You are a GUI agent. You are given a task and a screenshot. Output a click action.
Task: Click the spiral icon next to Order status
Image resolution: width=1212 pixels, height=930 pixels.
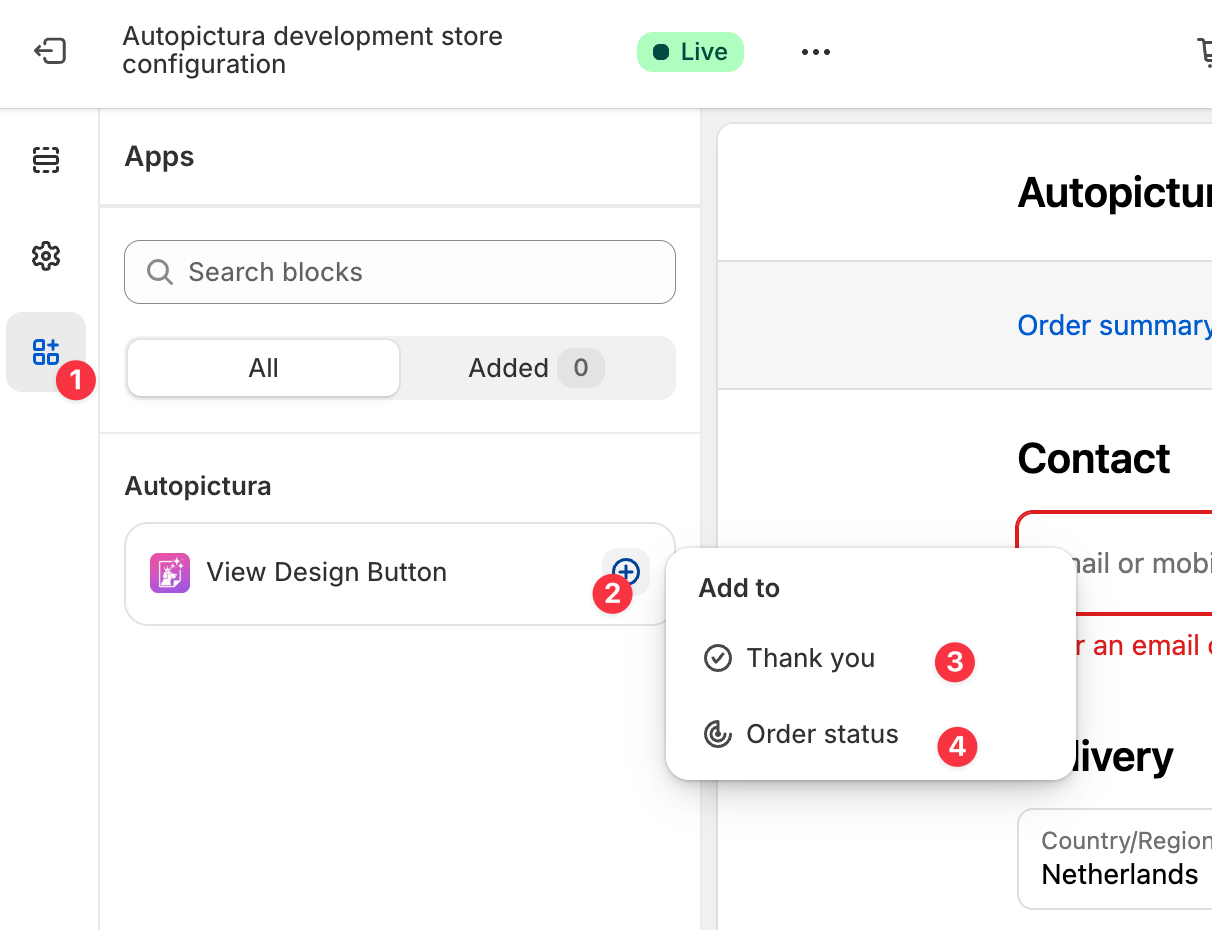(x=716, y=734)
